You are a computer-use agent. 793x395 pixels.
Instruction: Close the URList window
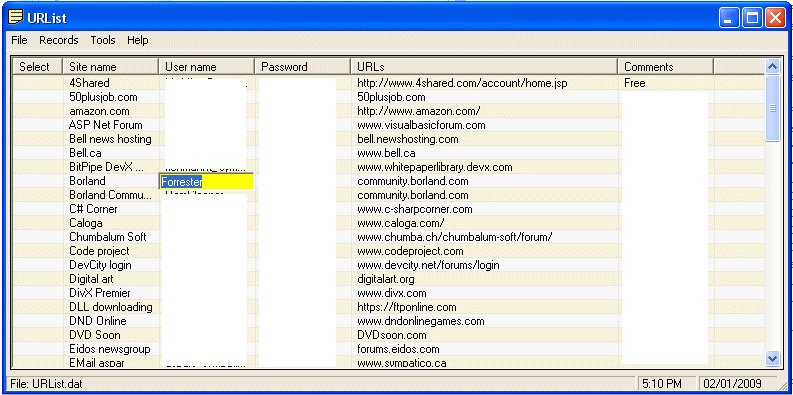775,19
